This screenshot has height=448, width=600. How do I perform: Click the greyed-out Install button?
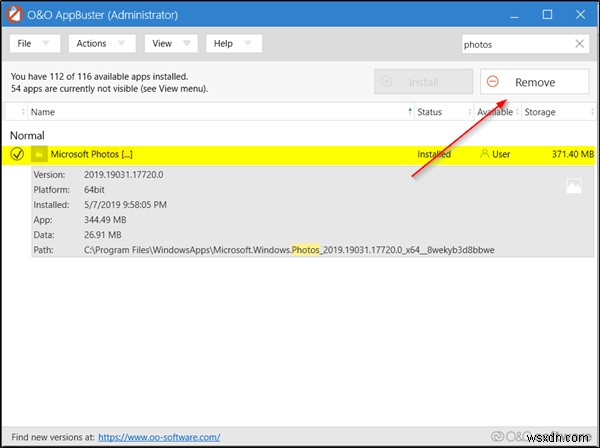423,81
